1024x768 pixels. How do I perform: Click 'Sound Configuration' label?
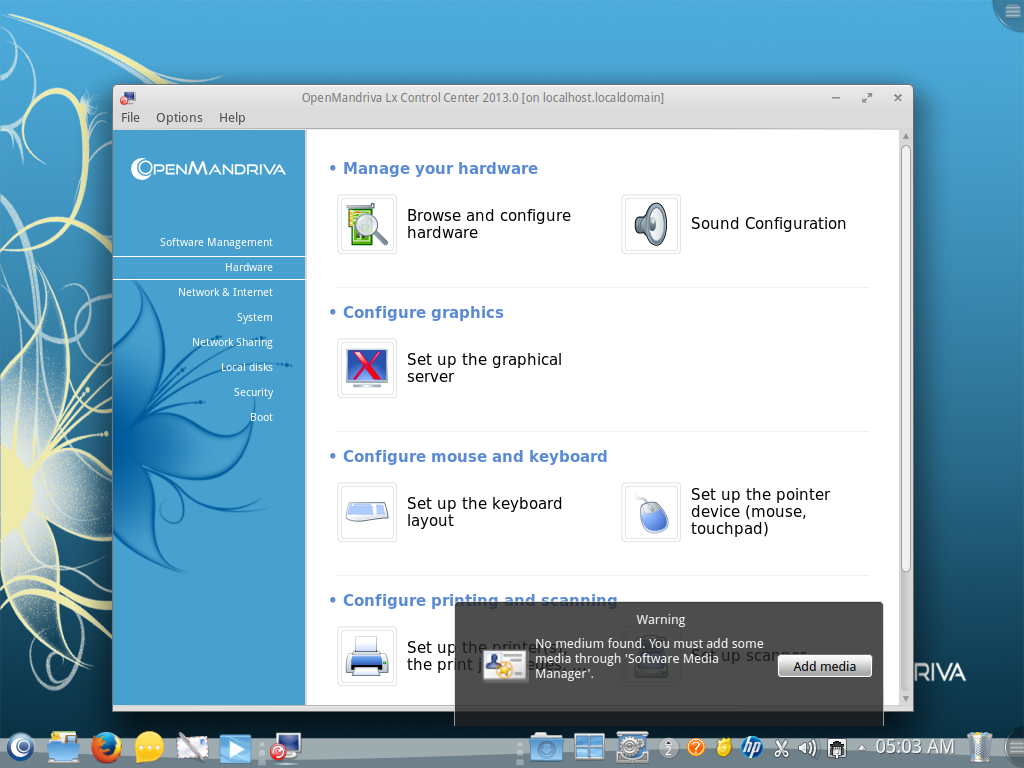click(x=768, y=223)
